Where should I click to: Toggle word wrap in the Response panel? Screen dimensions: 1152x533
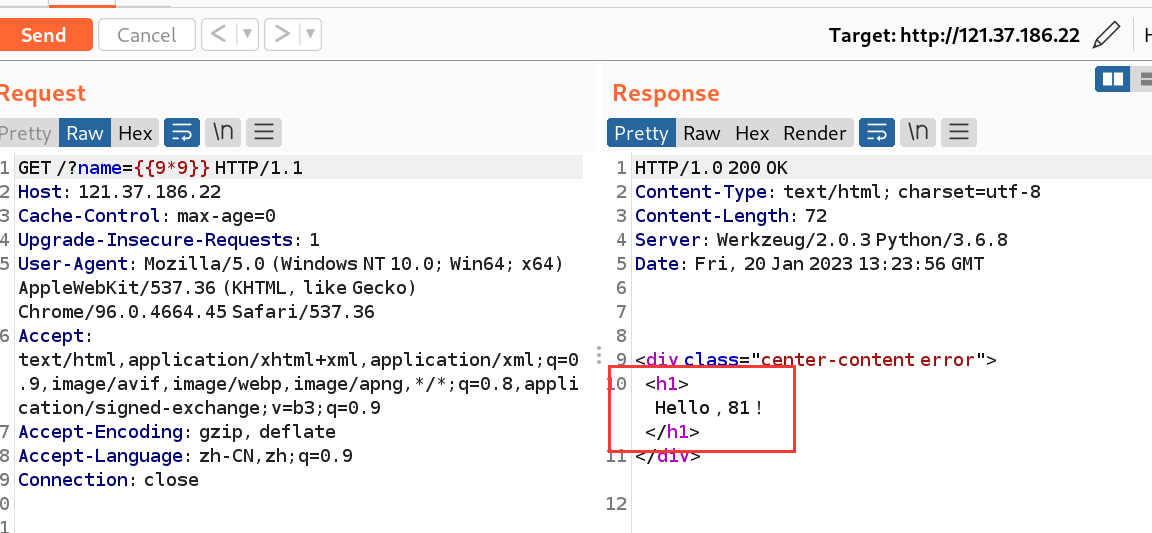coord(877,132)
